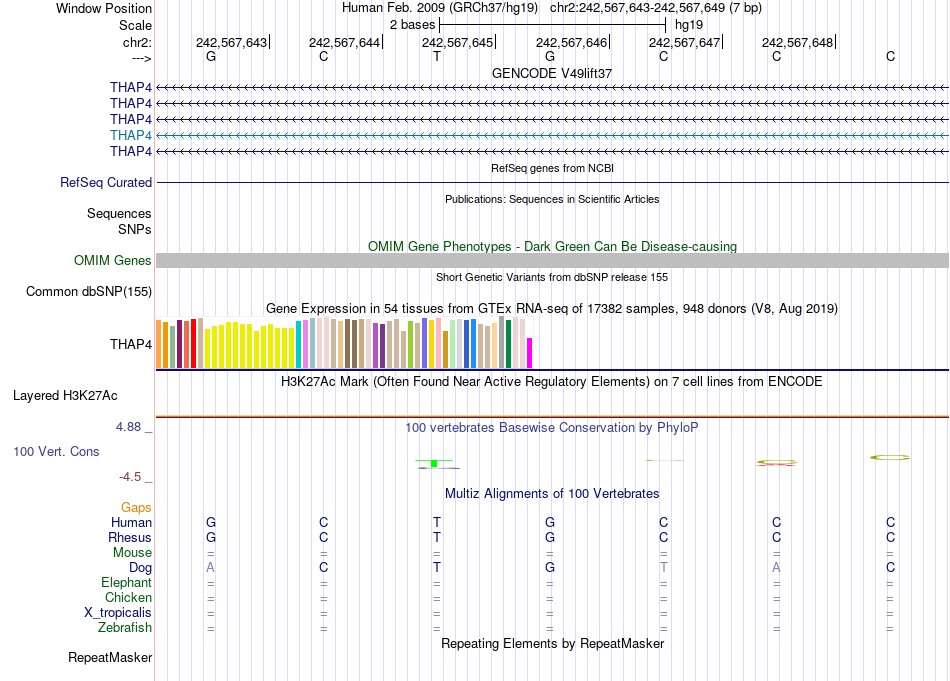Click the bright red bar in the GTEx chart
This screenshot has height=681, width=950.
pos(193,344)
